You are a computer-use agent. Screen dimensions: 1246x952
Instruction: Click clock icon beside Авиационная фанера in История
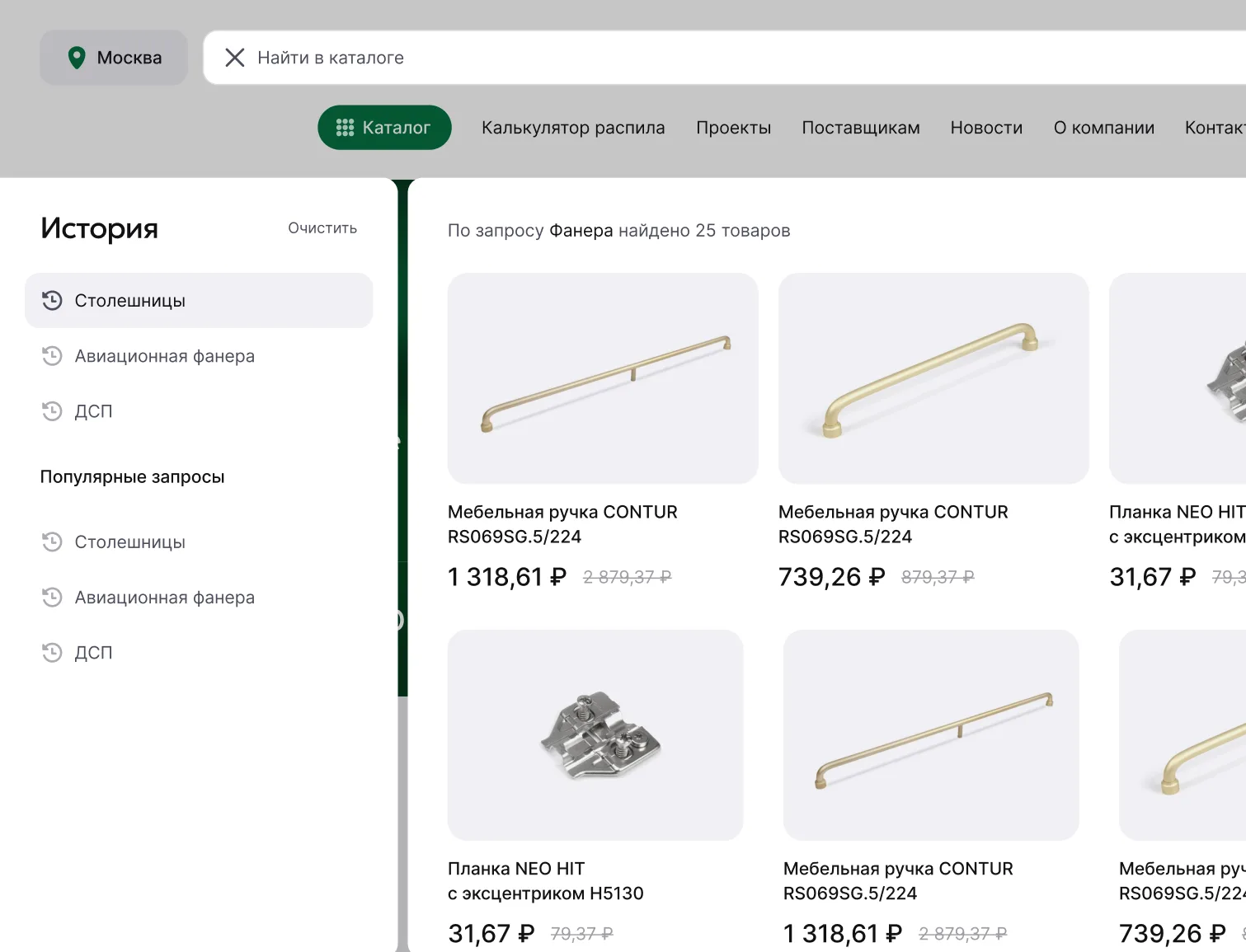[x=52, y=356]
